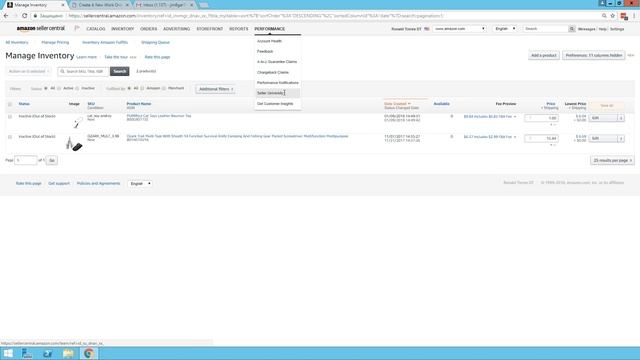Select the Fulfilled by All radio button
The image size is (640, 360).
tap(129, 89)
